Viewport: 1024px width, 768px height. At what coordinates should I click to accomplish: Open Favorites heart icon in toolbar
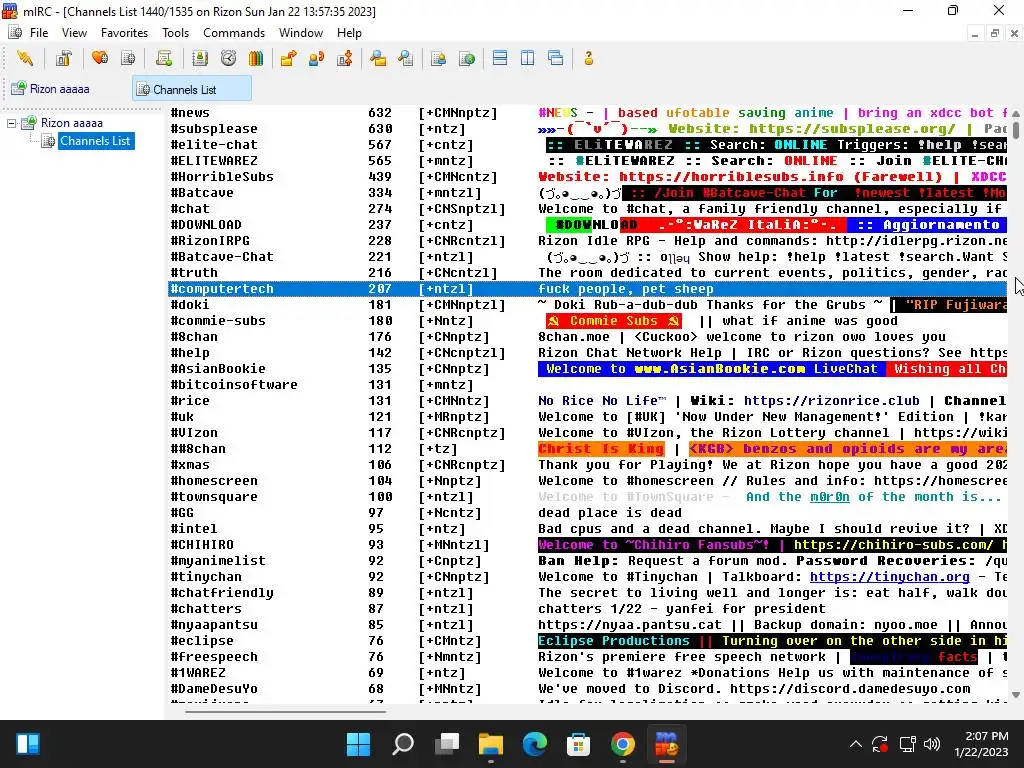pos(100,59)
